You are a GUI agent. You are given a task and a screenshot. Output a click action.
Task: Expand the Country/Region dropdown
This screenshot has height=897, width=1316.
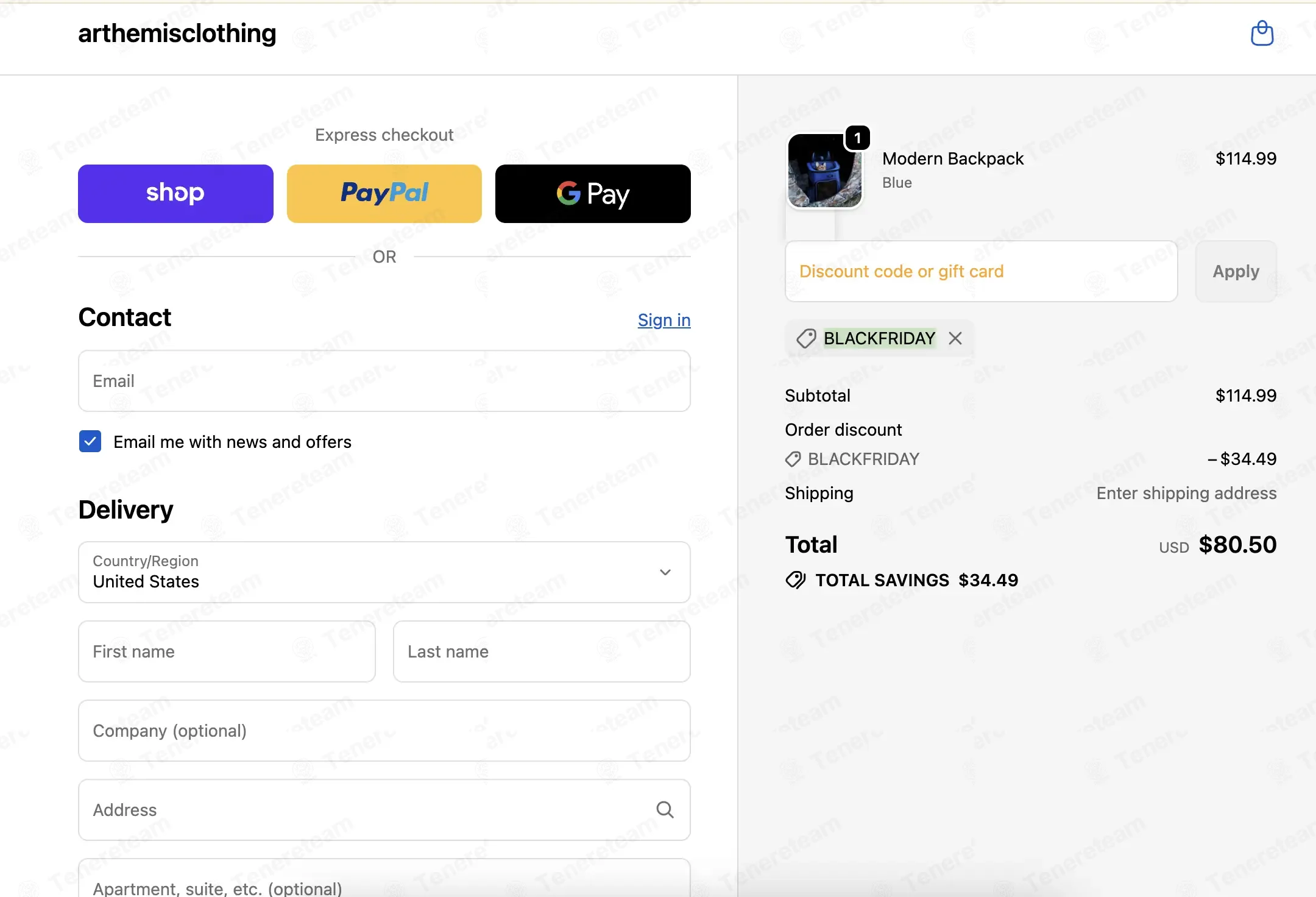point(384,572)
